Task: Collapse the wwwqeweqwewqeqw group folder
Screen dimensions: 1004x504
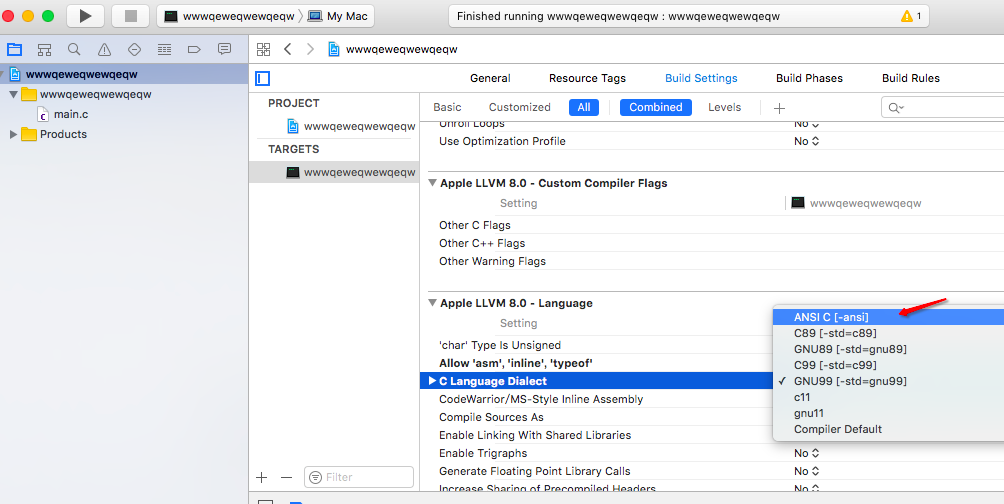Action: pyautogui.click(x=13, y=94)
